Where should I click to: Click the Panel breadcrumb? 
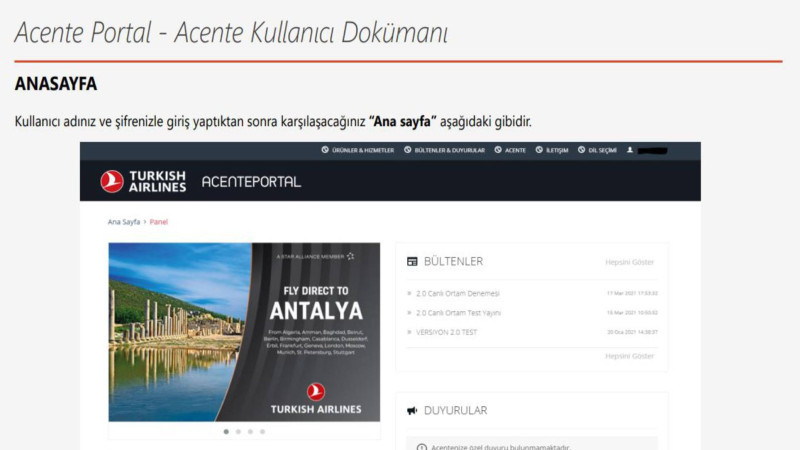point(159,222)
